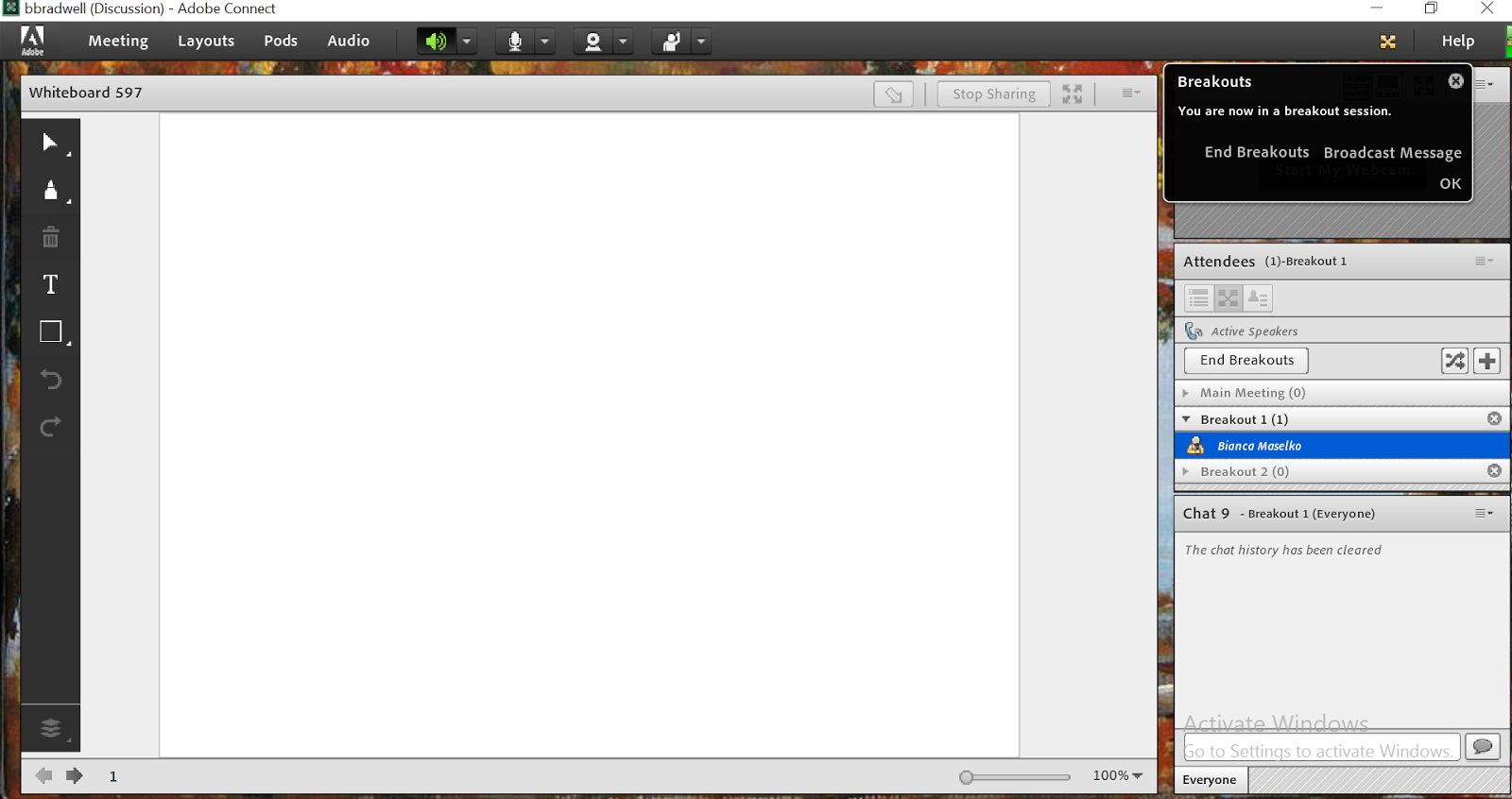
Task: Collapse Breakout 1 group
Action: [x=1186, y=419]
